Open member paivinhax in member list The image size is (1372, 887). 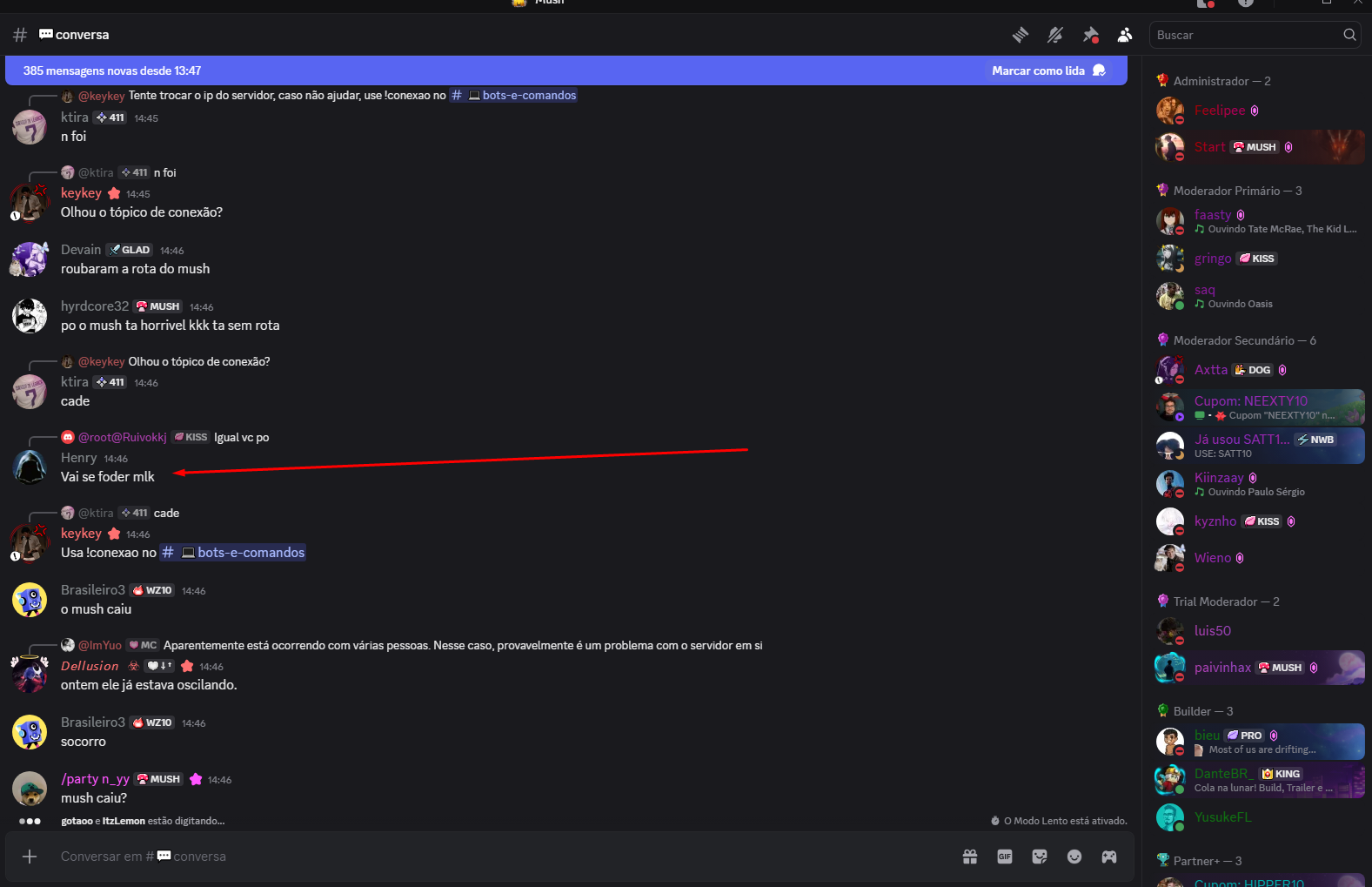(1259, 668)
